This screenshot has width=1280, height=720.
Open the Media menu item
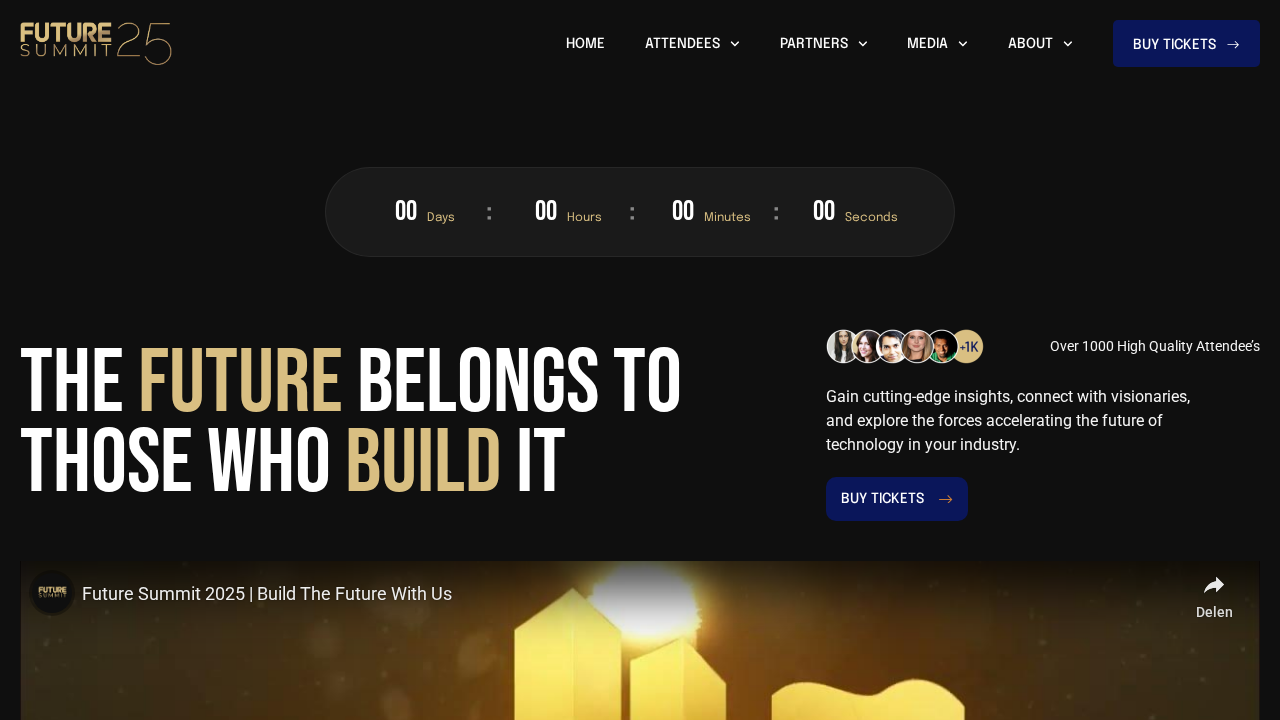click(x=927, y=44)
